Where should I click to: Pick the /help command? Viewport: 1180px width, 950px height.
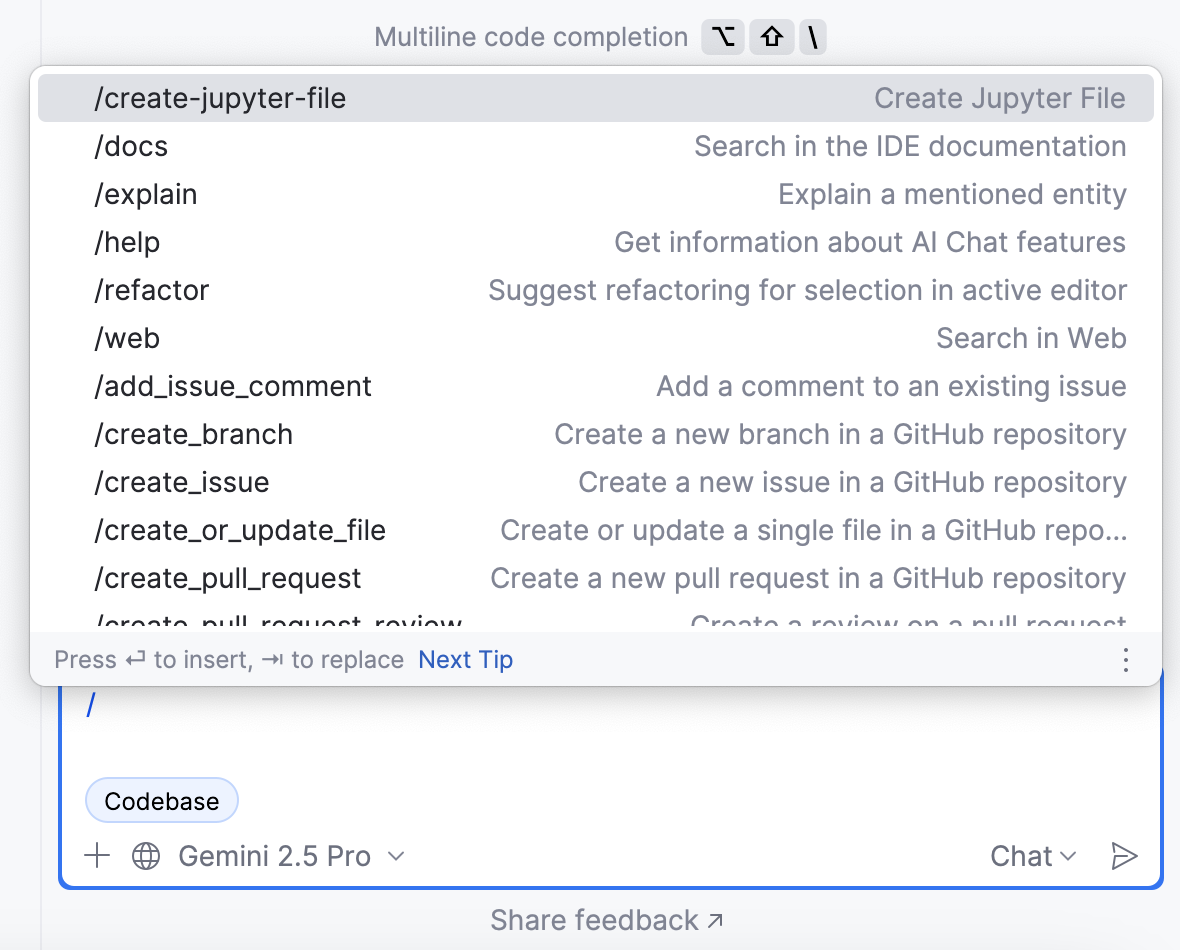coord(127,242)
